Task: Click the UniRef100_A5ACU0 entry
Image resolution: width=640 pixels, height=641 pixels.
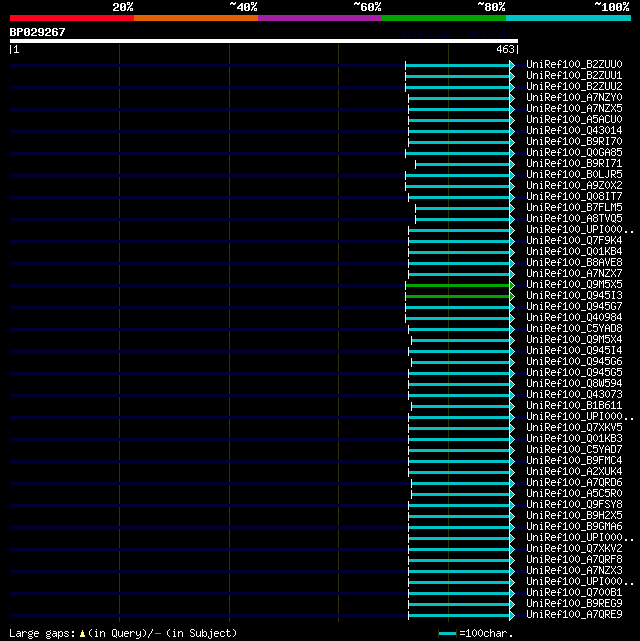Action: 574,120
